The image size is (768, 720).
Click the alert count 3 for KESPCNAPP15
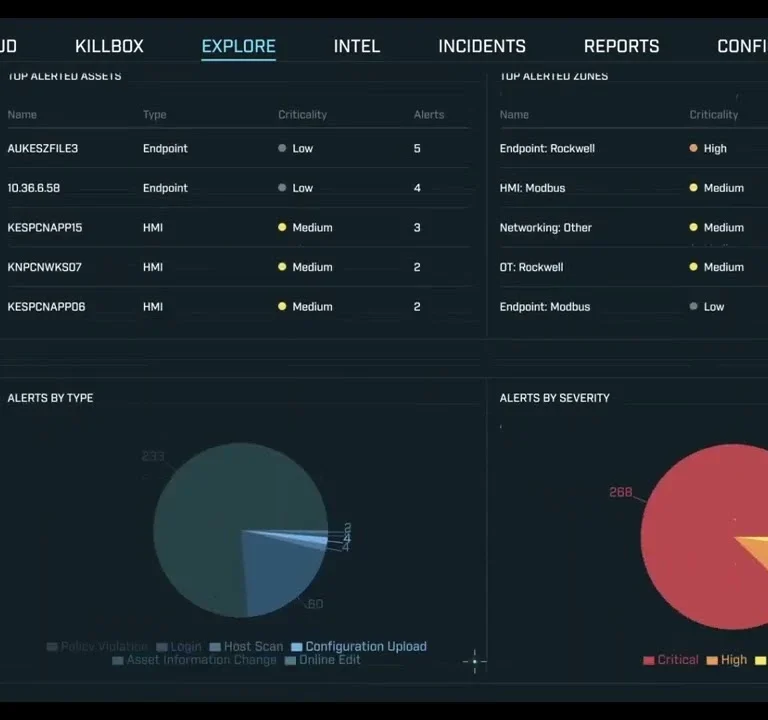point(417,228)
